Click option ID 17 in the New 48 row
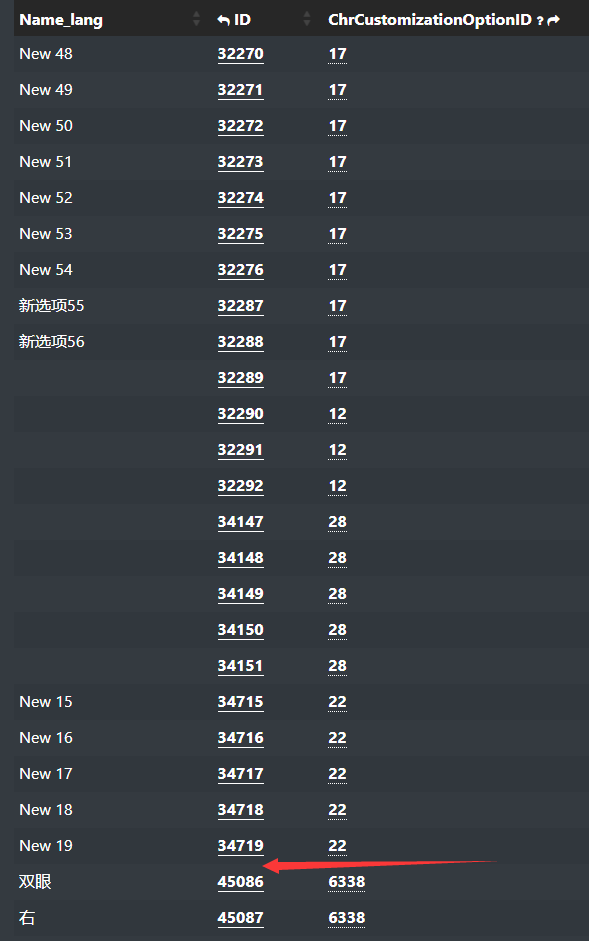589x941 pixels. tap(337, 54)
